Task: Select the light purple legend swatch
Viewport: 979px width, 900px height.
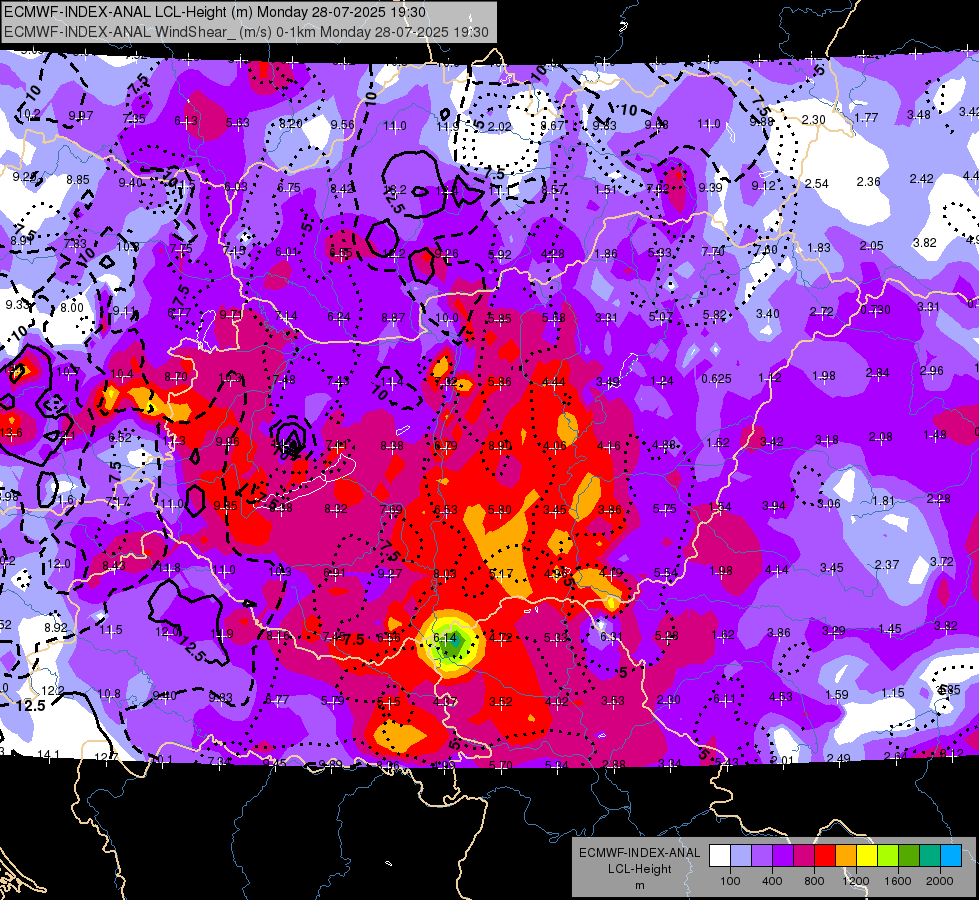Action: [762, 856]
